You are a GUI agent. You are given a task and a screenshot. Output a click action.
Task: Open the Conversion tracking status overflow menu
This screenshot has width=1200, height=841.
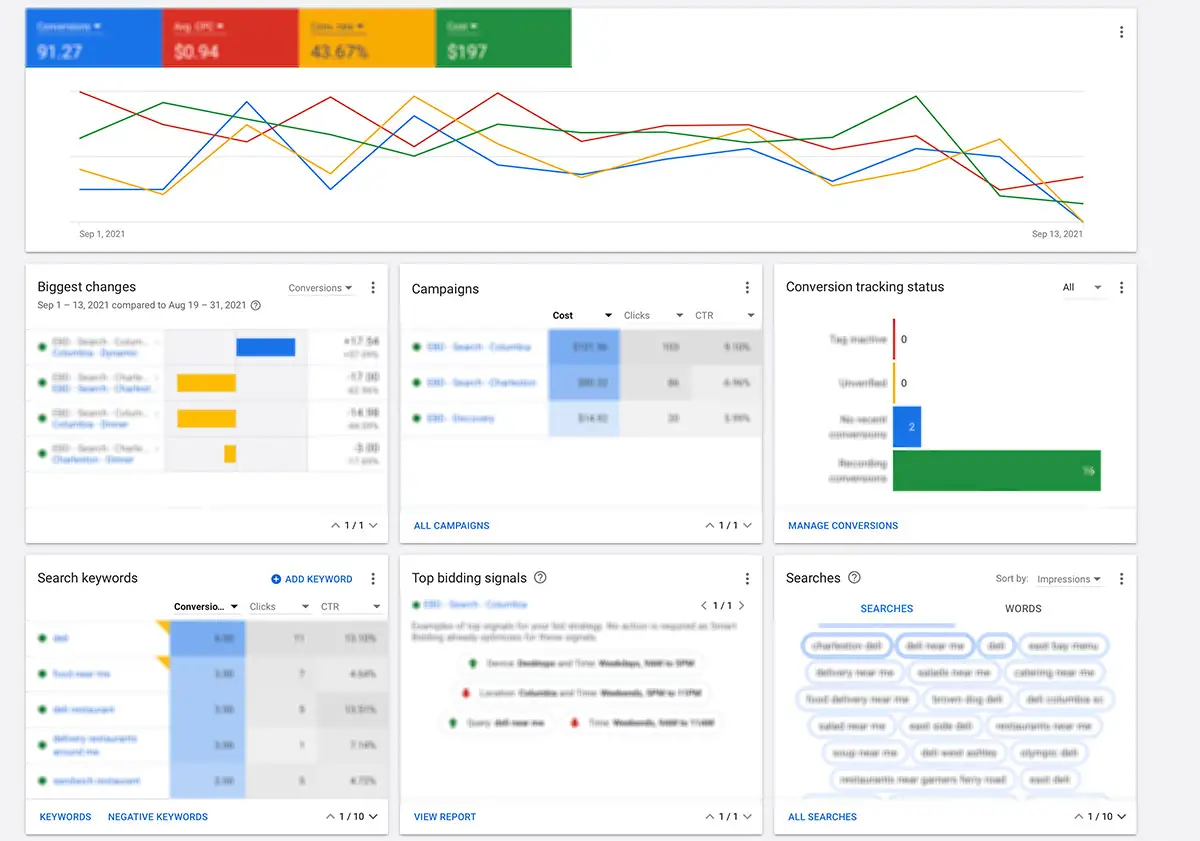pos(1121,287)
